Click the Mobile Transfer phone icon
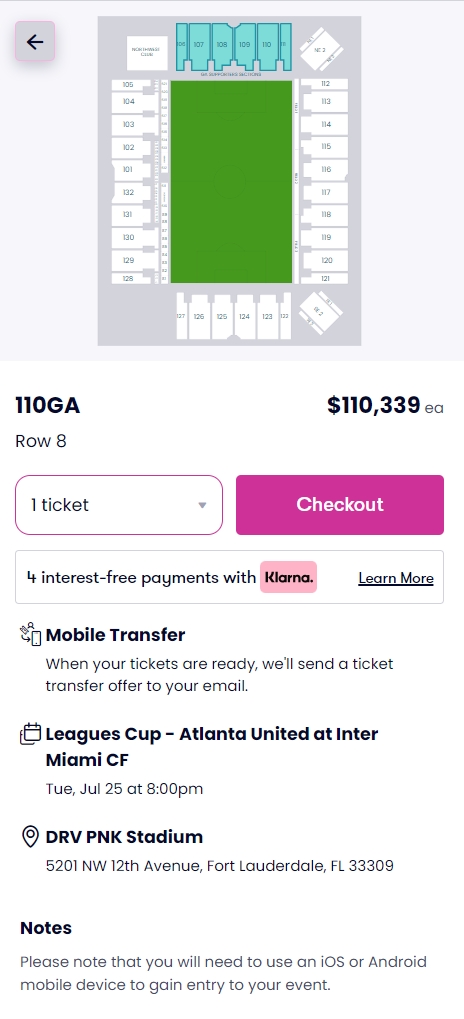This screenshot has width=464, height=1019. [31, 634]
